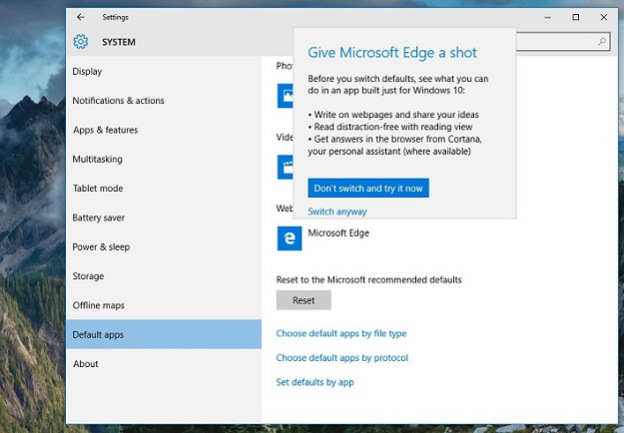
Task: Open Tablet mode settings
Action: (x=98, y=188)
